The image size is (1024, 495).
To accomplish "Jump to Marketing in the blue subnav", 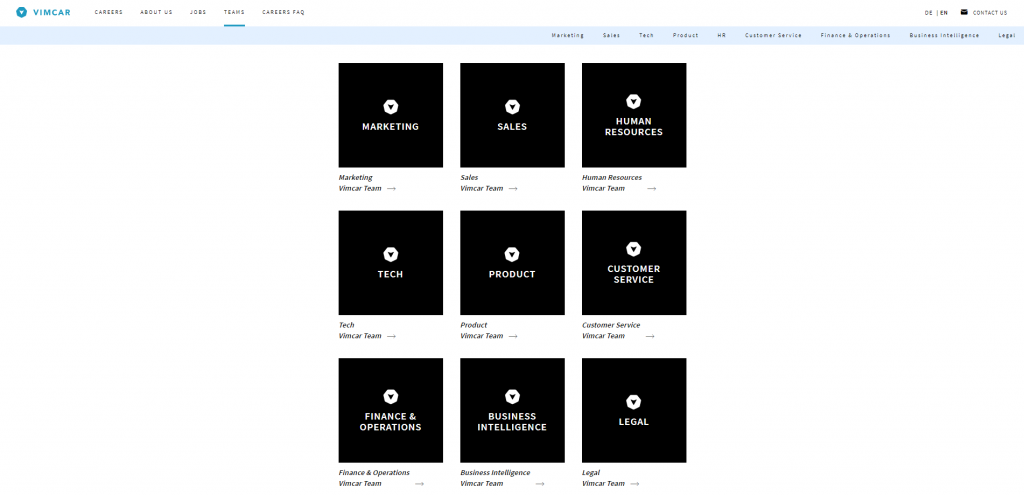I will [568, 35].
